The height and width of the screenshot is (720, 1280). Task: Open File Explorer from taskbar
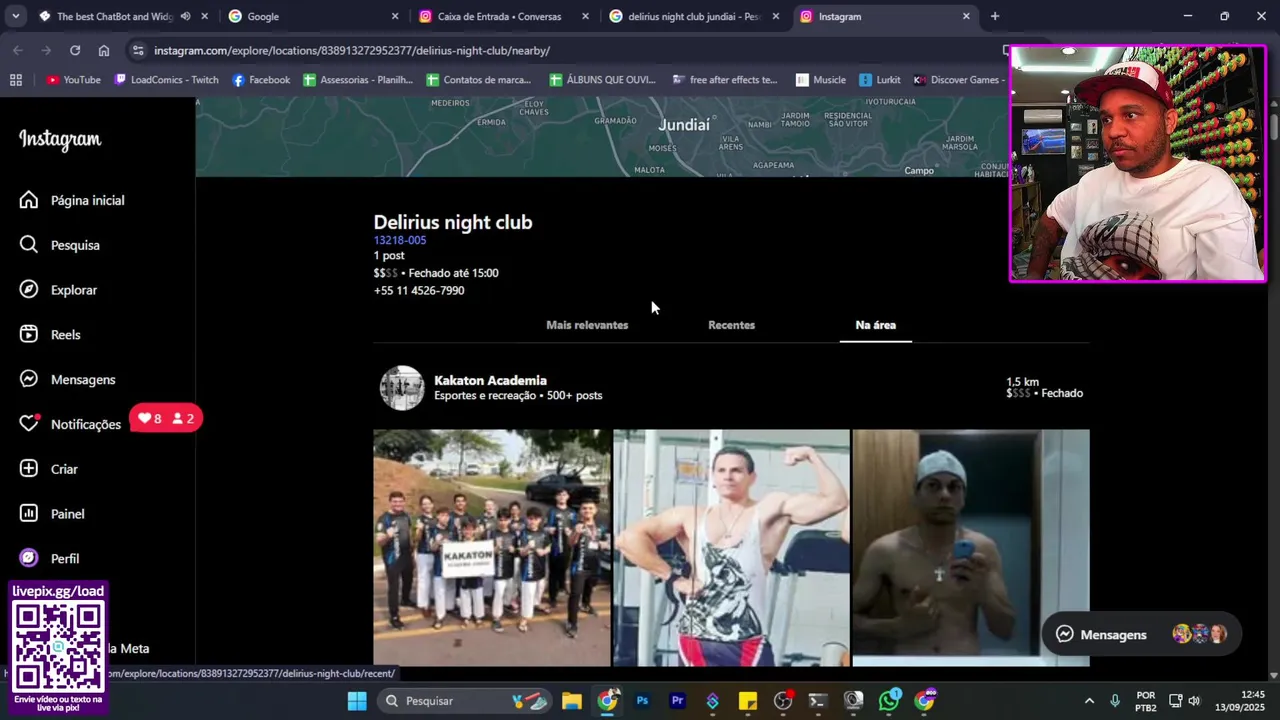click(x=572, y=701)
